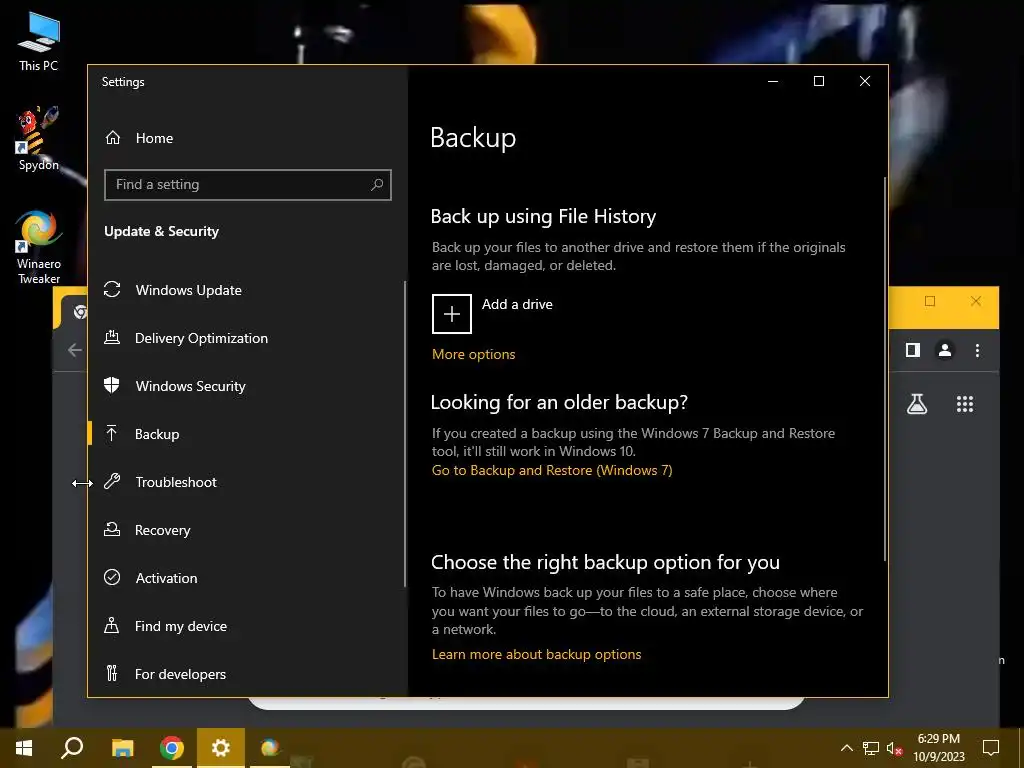The height and width of the screenshot is (768, 1024).
Task: Open the notification action center
Action: pyautogui.click(x=991, y=748)
